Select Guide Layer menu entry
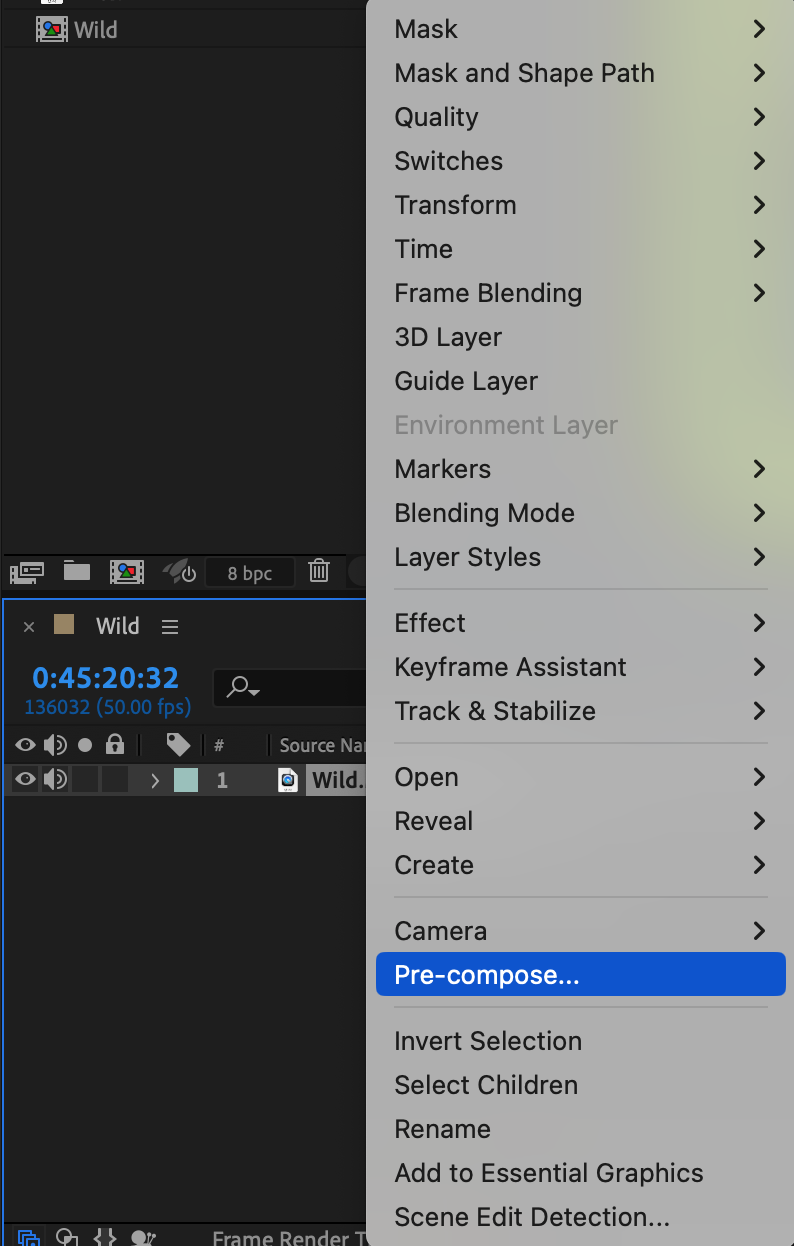Screen dimensions: 794x1246 [x=466, y=381]
